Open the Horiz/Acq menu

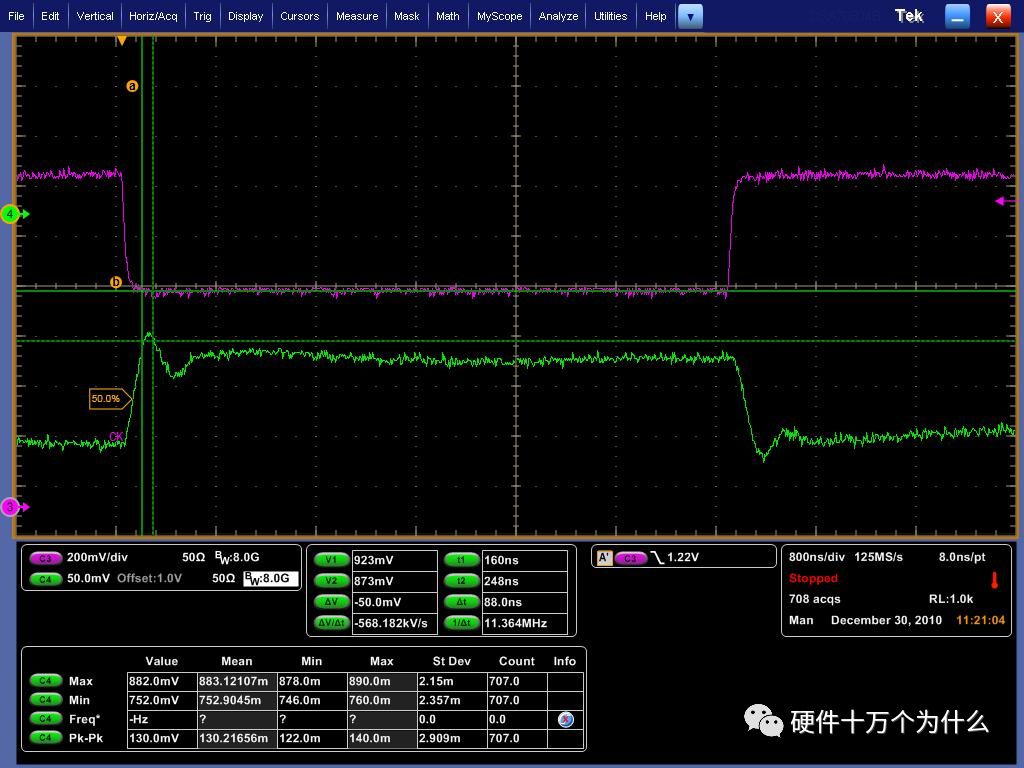(153, 16)
